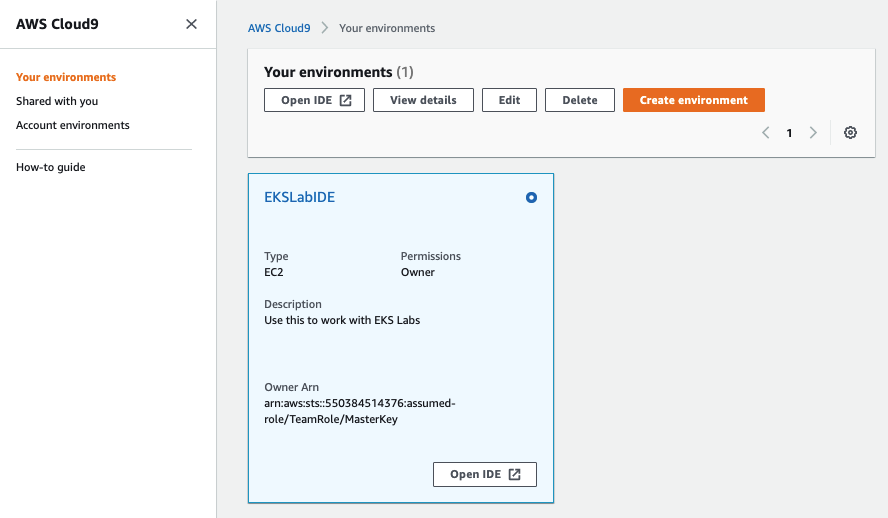Click the Open IDE button in header toolbar
The width and height of the screenshot is (888, 518).
pyautogui.click(x=314, y=100)
